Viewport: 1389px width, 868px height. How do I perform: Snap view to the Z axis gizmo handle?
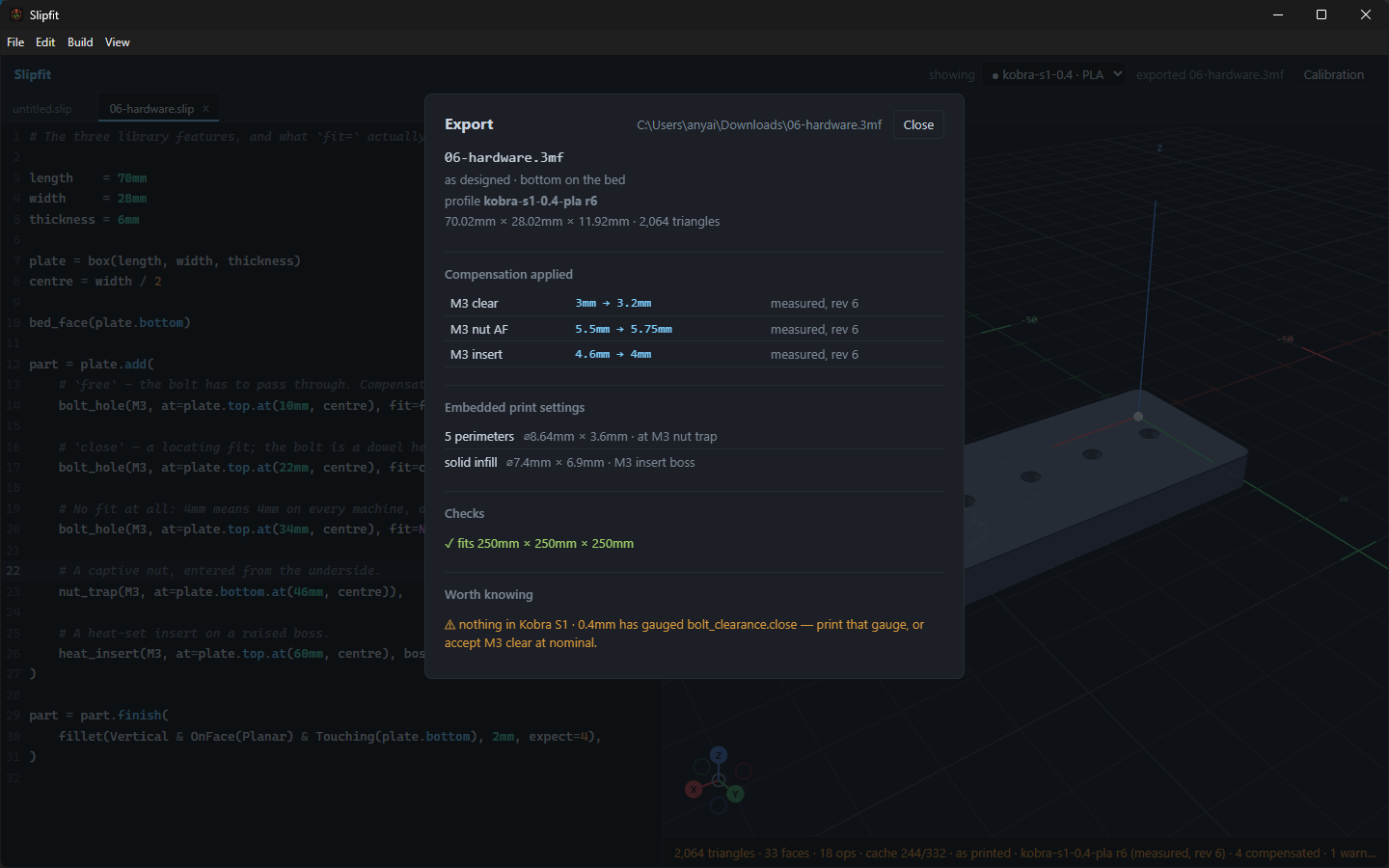719,755
